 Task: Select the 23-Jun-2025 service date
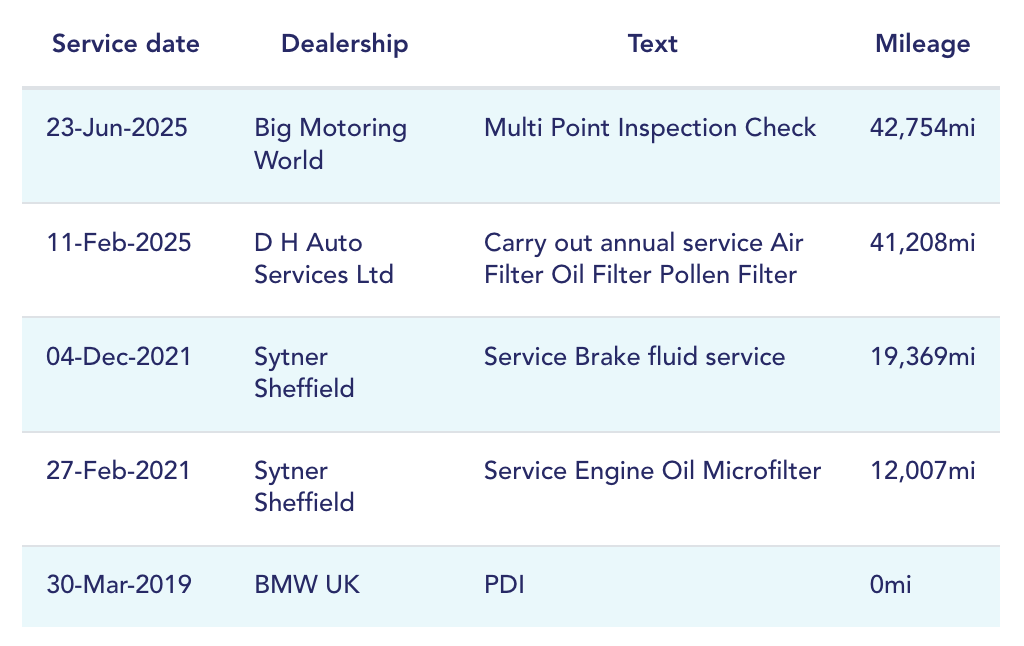click(119, 129)
